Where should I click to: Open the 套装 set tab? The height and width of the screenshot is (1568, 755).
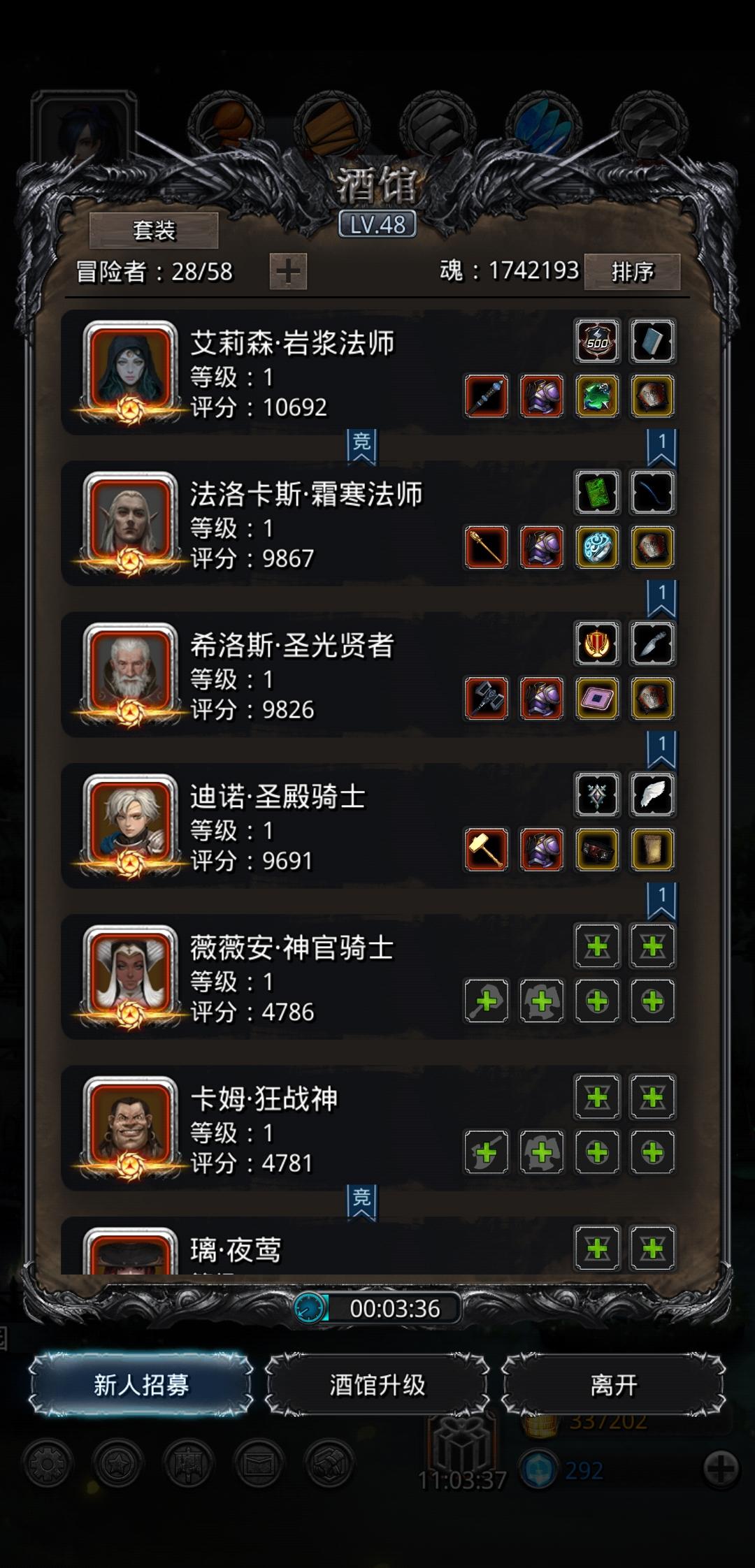154,230
